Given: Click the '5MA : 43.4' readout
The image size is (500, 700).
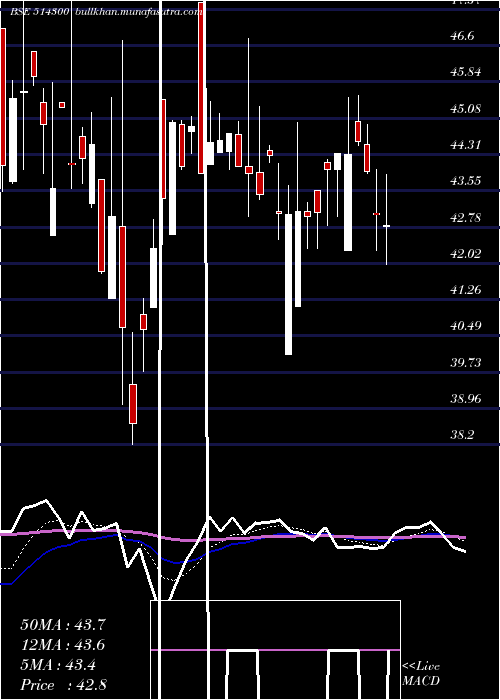Looking at the screenshot, I should pos(58,665).
